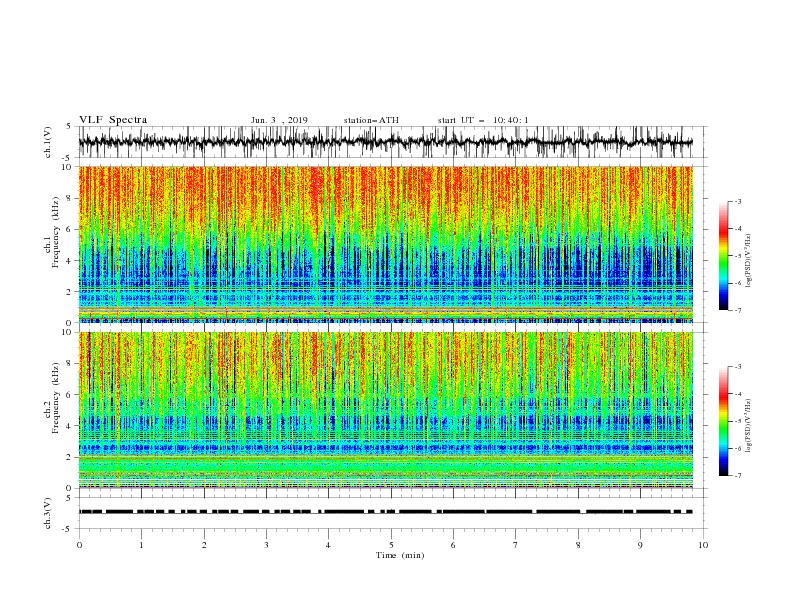Click the "-5" tick on ch.1 color bar

point(738,256)
